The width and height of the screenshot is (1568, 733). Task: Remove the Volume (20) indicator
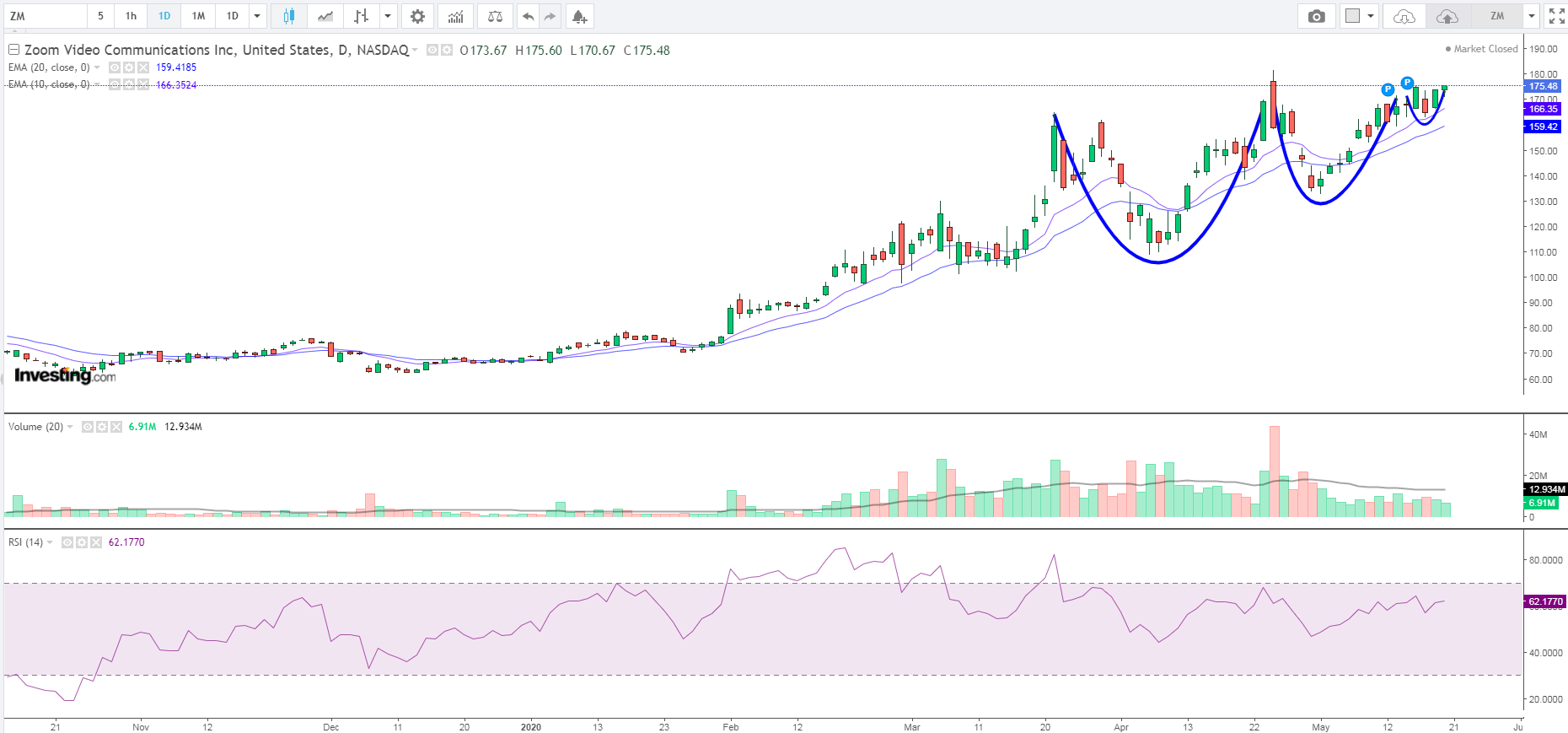point(115,427)
